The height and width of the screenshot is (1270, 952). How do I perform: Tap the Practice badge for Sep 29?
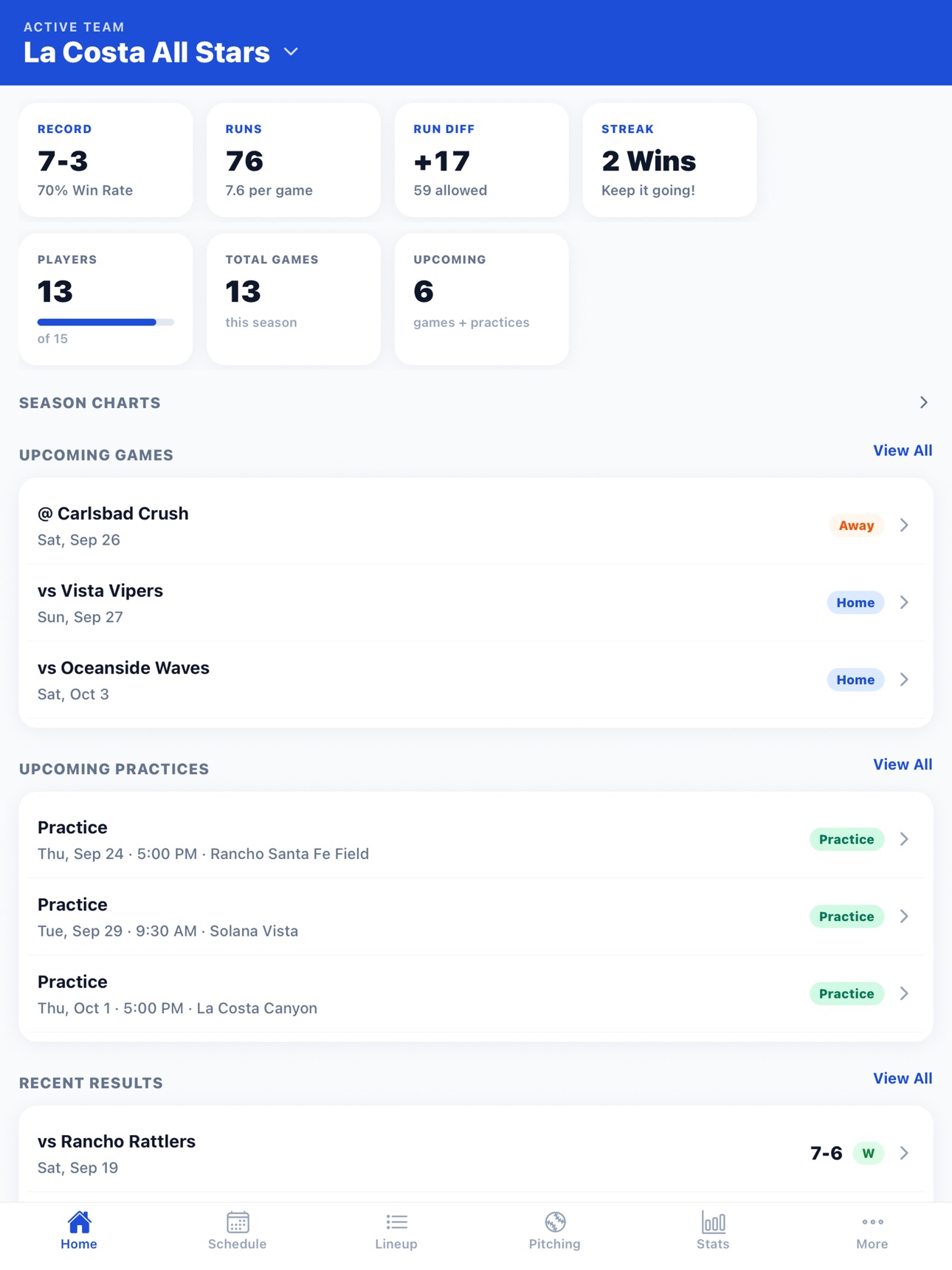(846, 917)
